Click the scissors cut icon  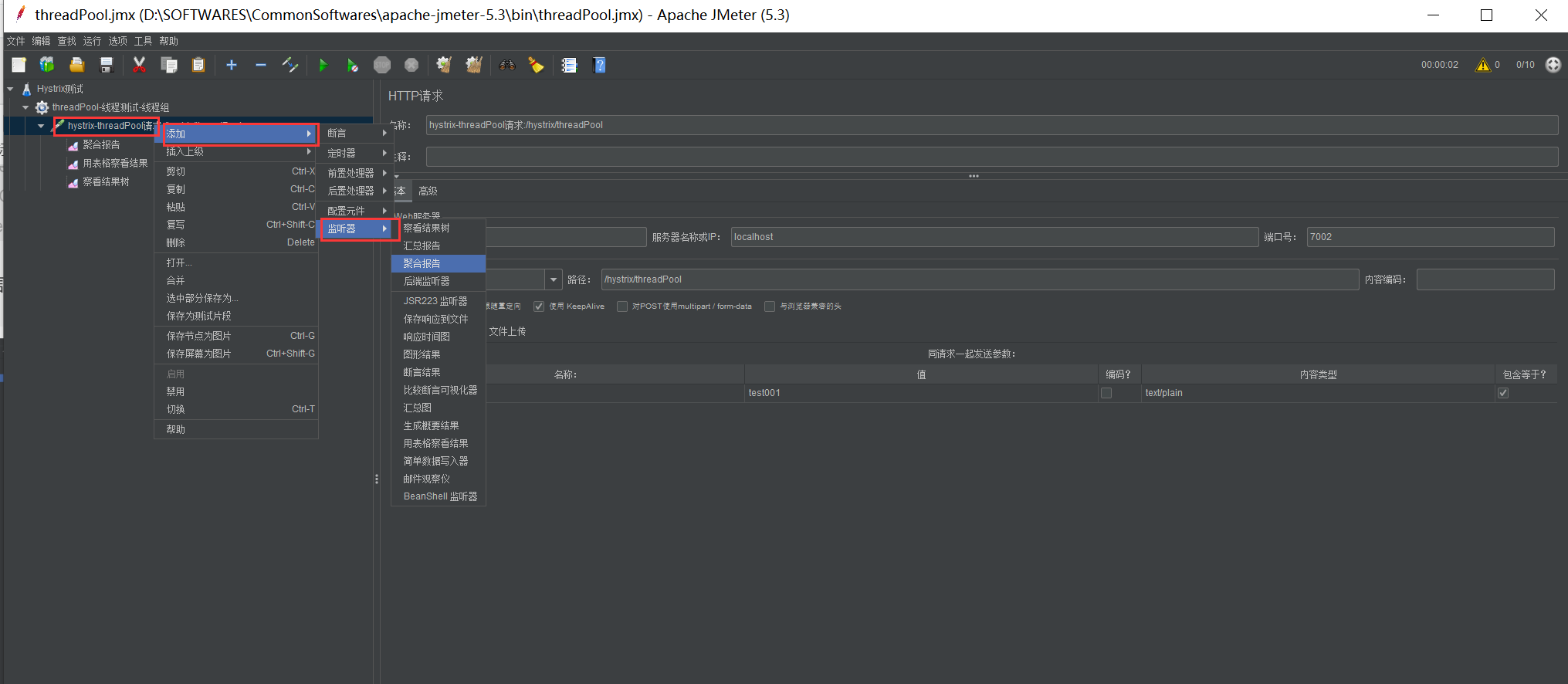139,65
